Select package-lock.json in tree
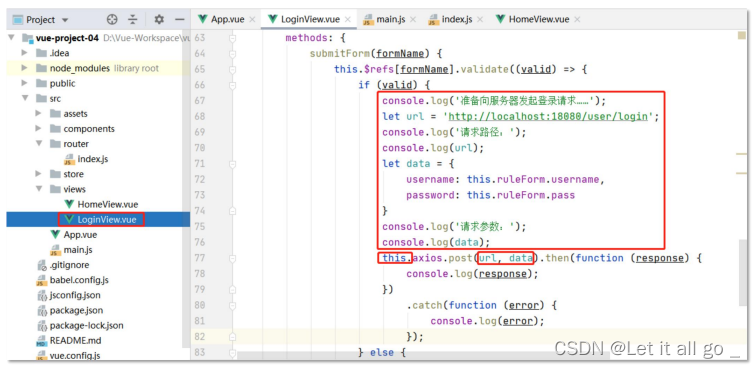This screenshot has width=755, height=368. point(87,325)
